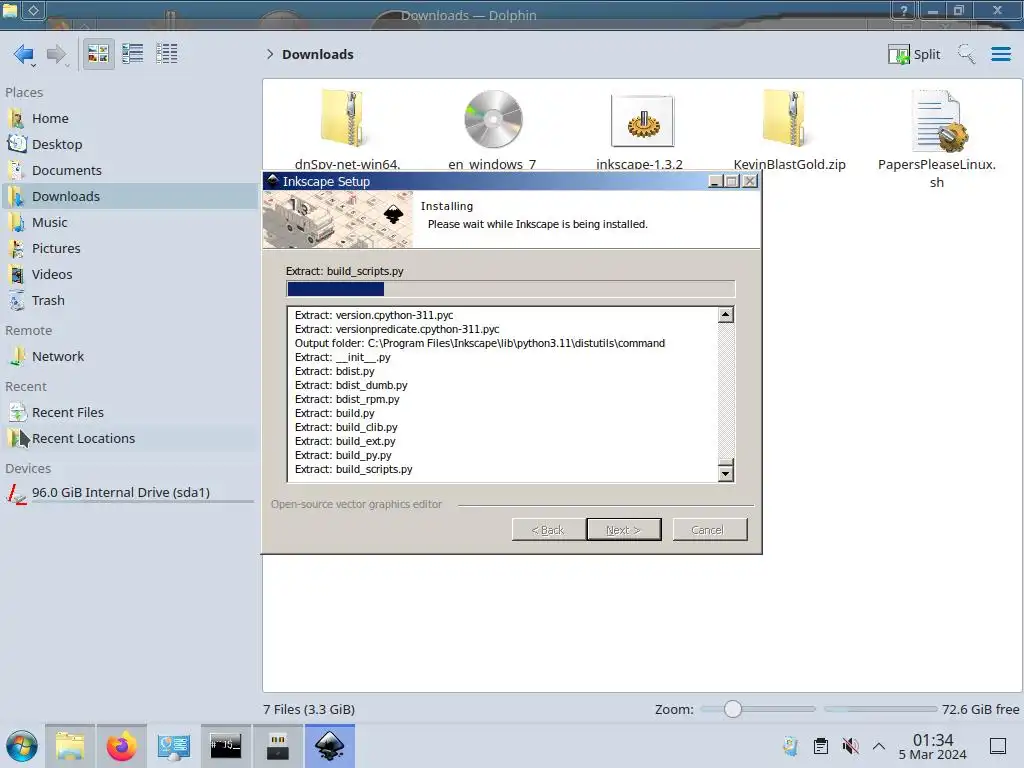Click log line "Extract: build_clib.py"

tap(346, 427)
